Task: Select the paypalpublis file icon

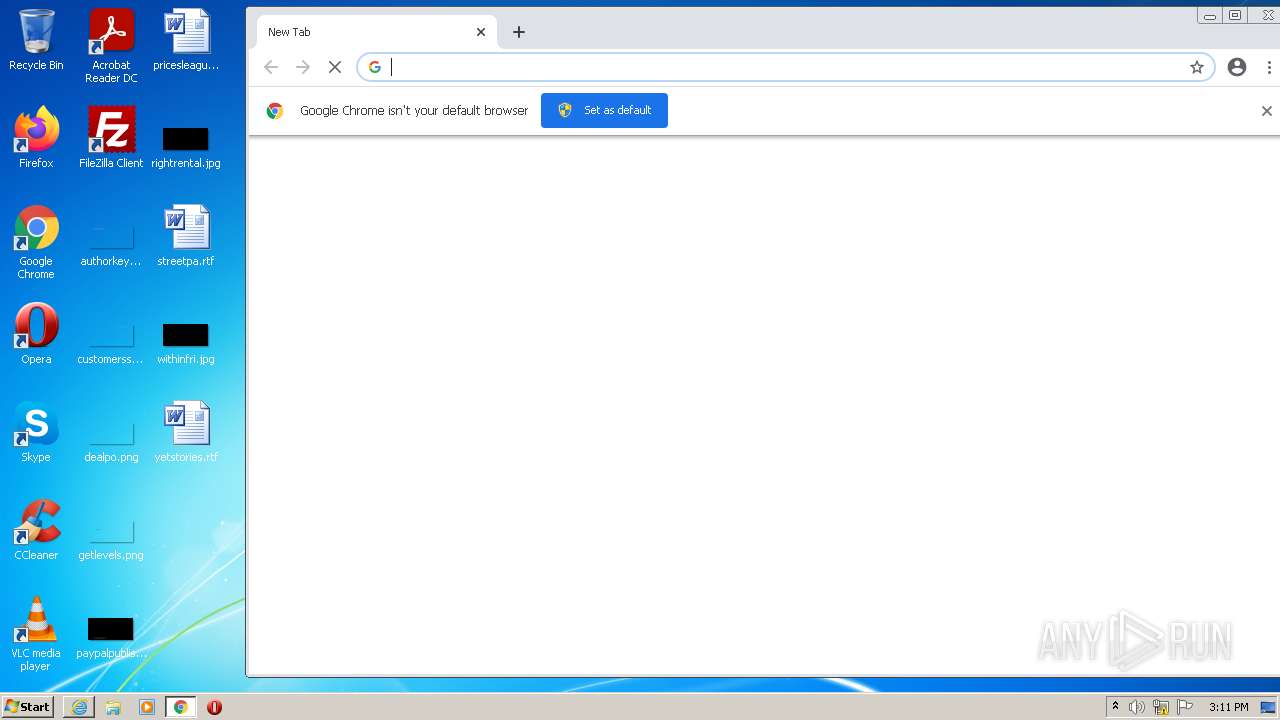Action: pyautogui.click(x=111, y=637)
